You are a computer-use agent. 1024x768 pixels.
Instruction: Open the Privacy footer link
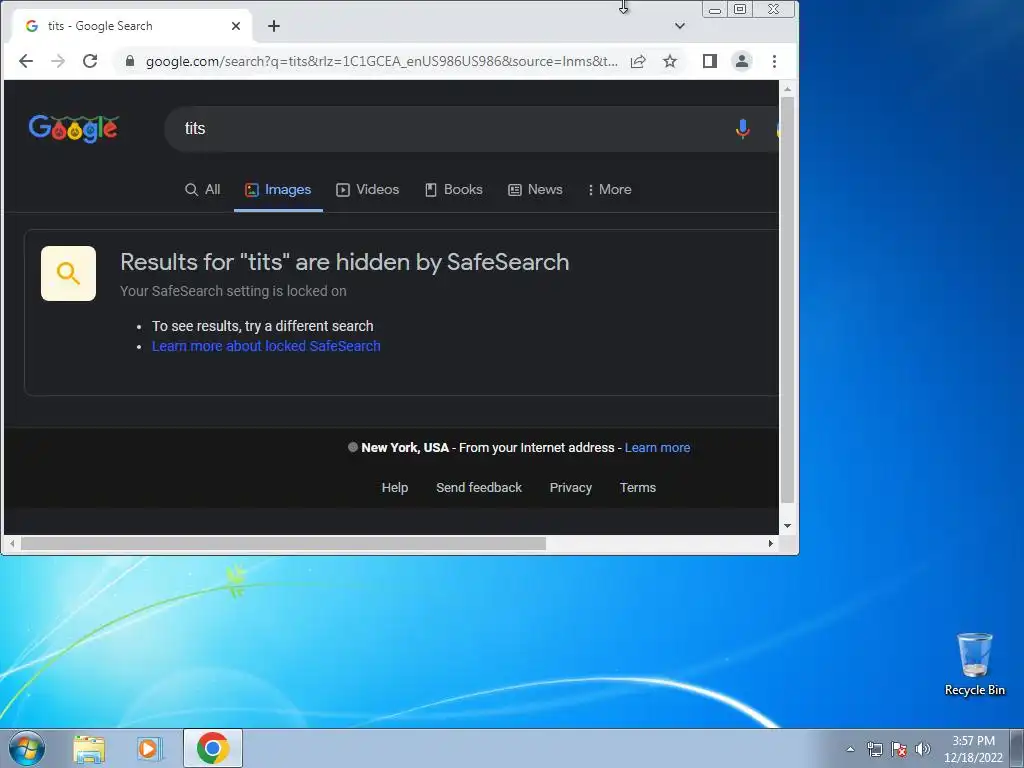570,488
